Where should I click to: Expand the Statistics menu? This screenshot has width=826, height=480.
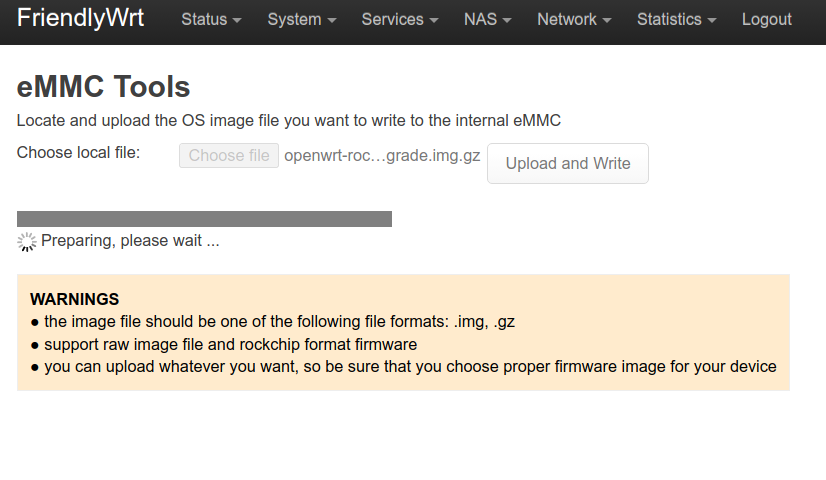(676, 20)
